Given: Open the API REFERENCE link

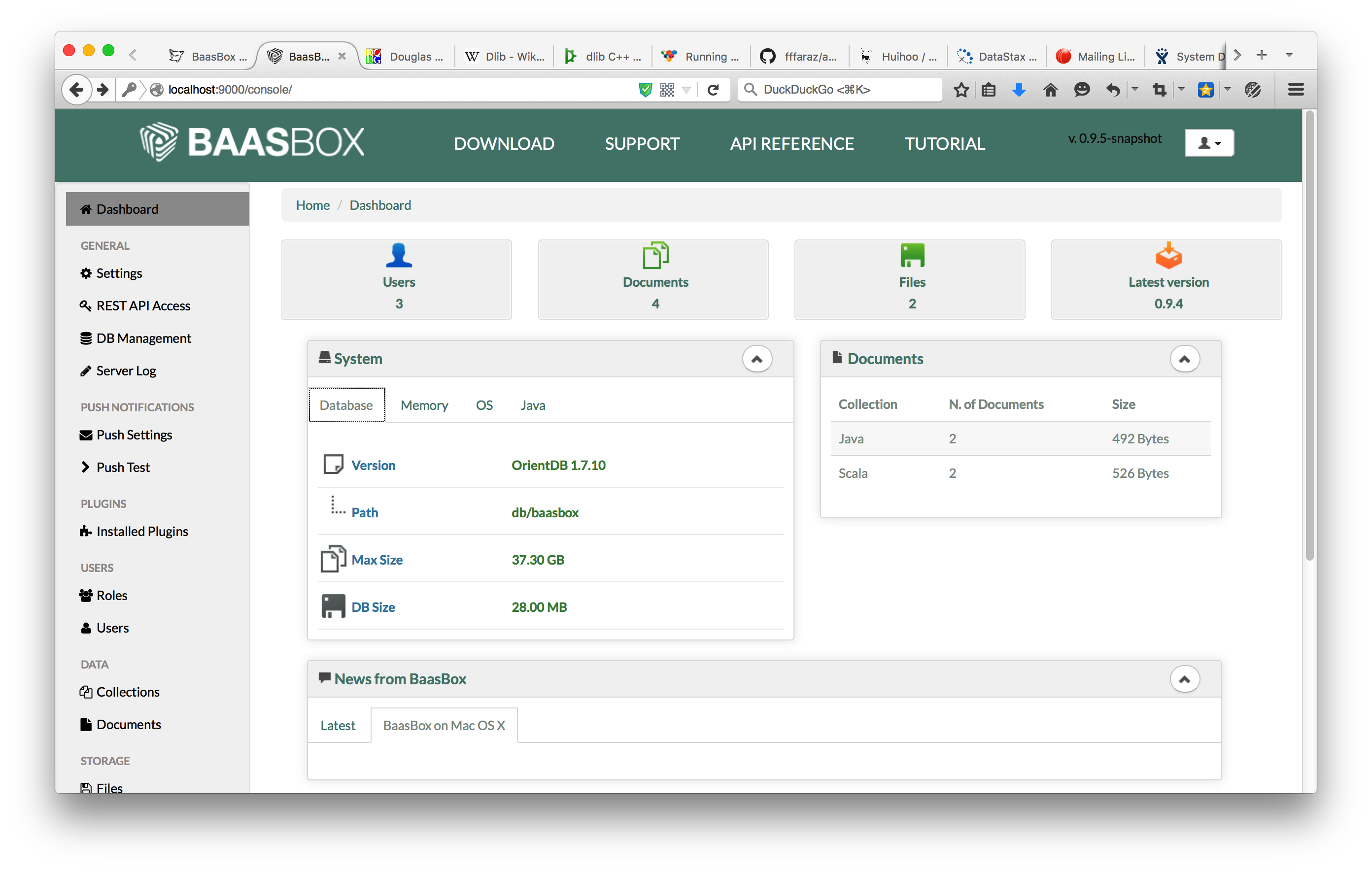Looking at the screenshot, I should [791, 143].
